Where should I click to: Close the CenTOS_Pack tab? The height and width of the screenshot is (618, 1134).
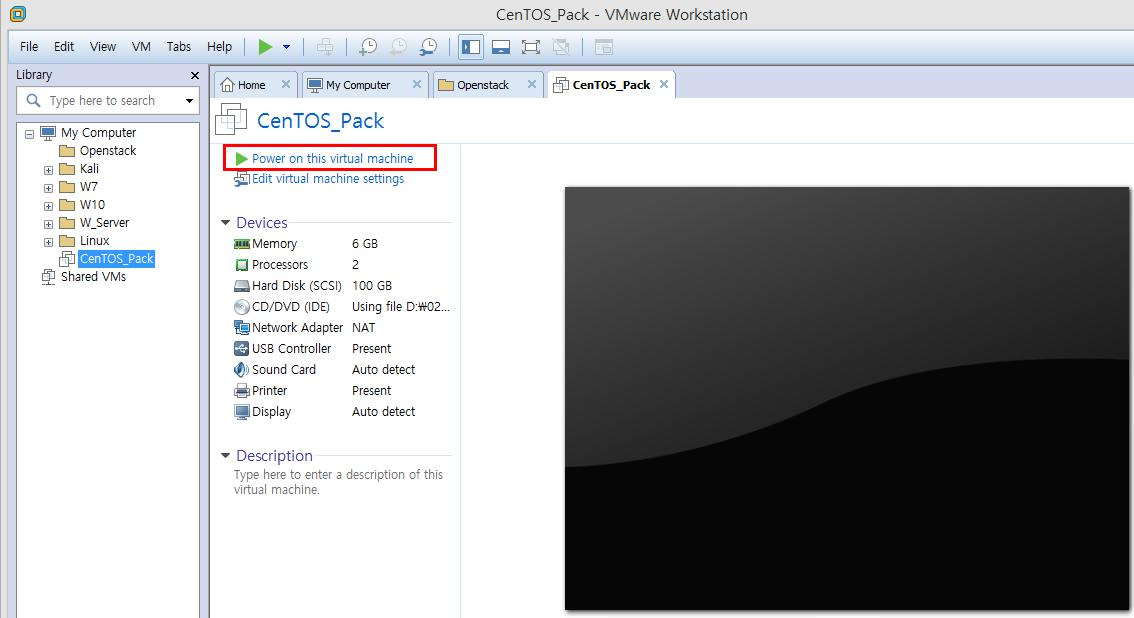pos(664,84)
